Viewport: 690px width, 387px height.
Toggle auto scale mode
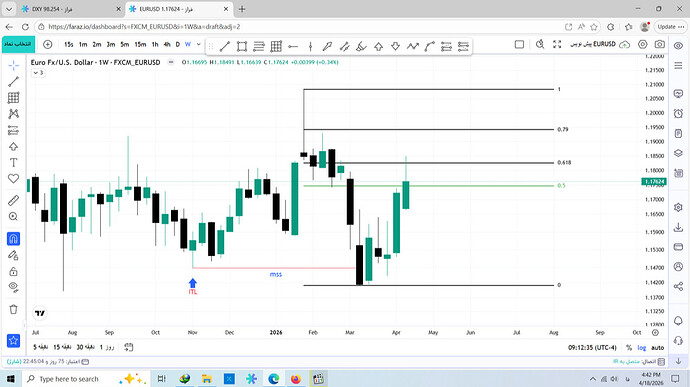657,348
